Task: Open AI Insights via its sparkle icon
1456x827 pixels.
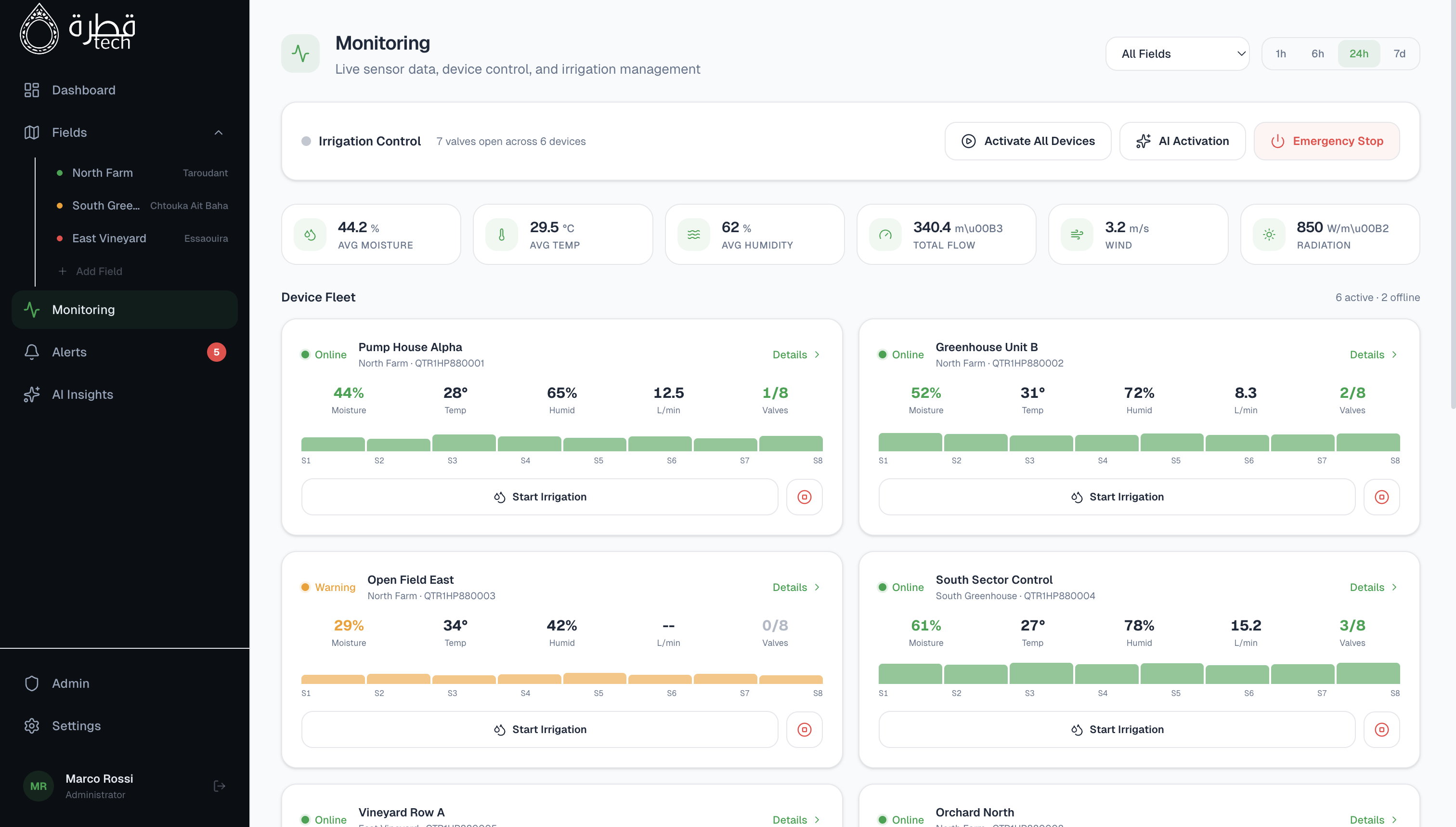Action: (x=32, y=394)
